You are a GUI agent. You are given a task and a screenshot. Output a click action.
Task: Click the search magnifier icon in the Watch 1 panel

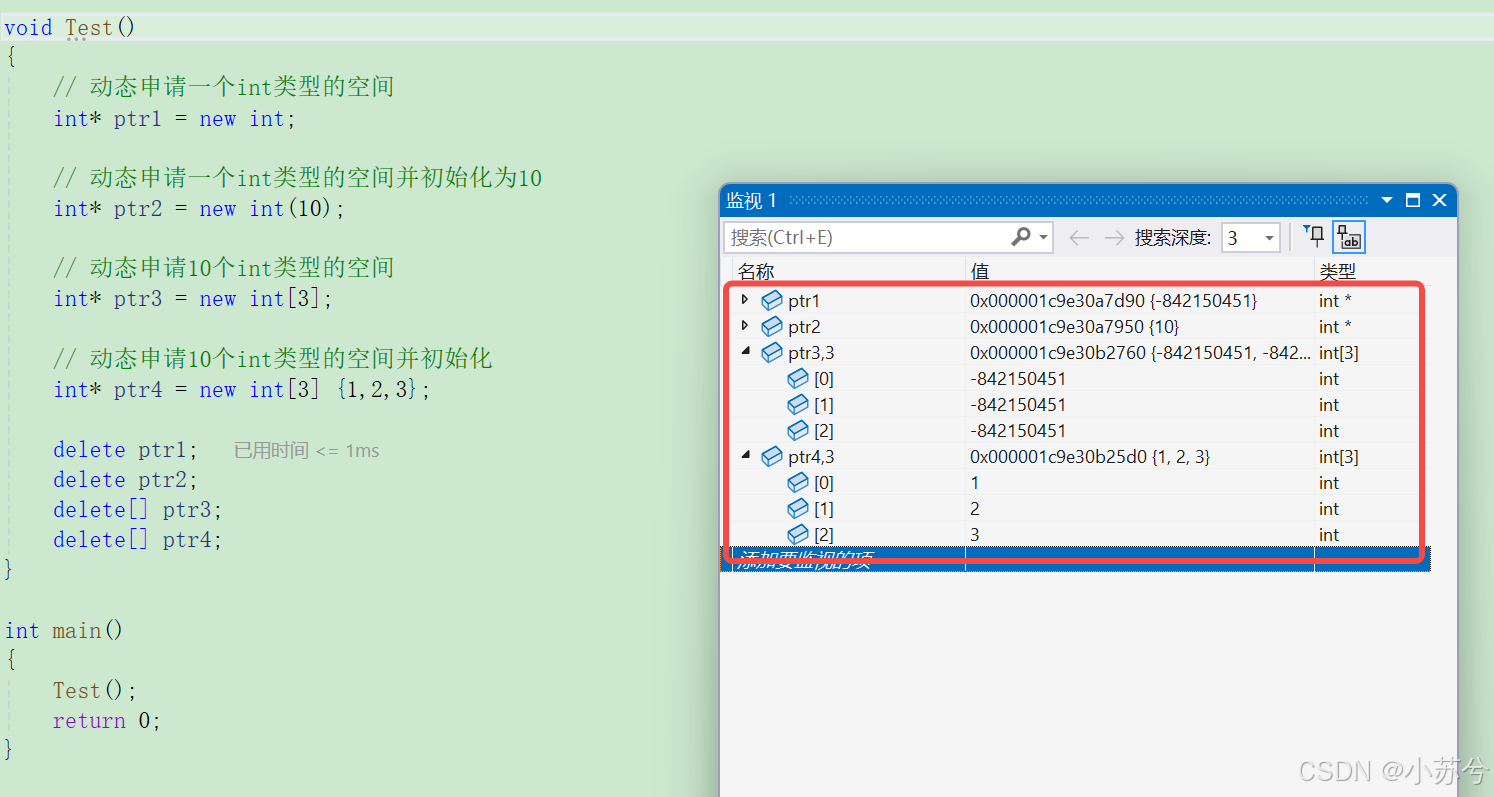1020,237
